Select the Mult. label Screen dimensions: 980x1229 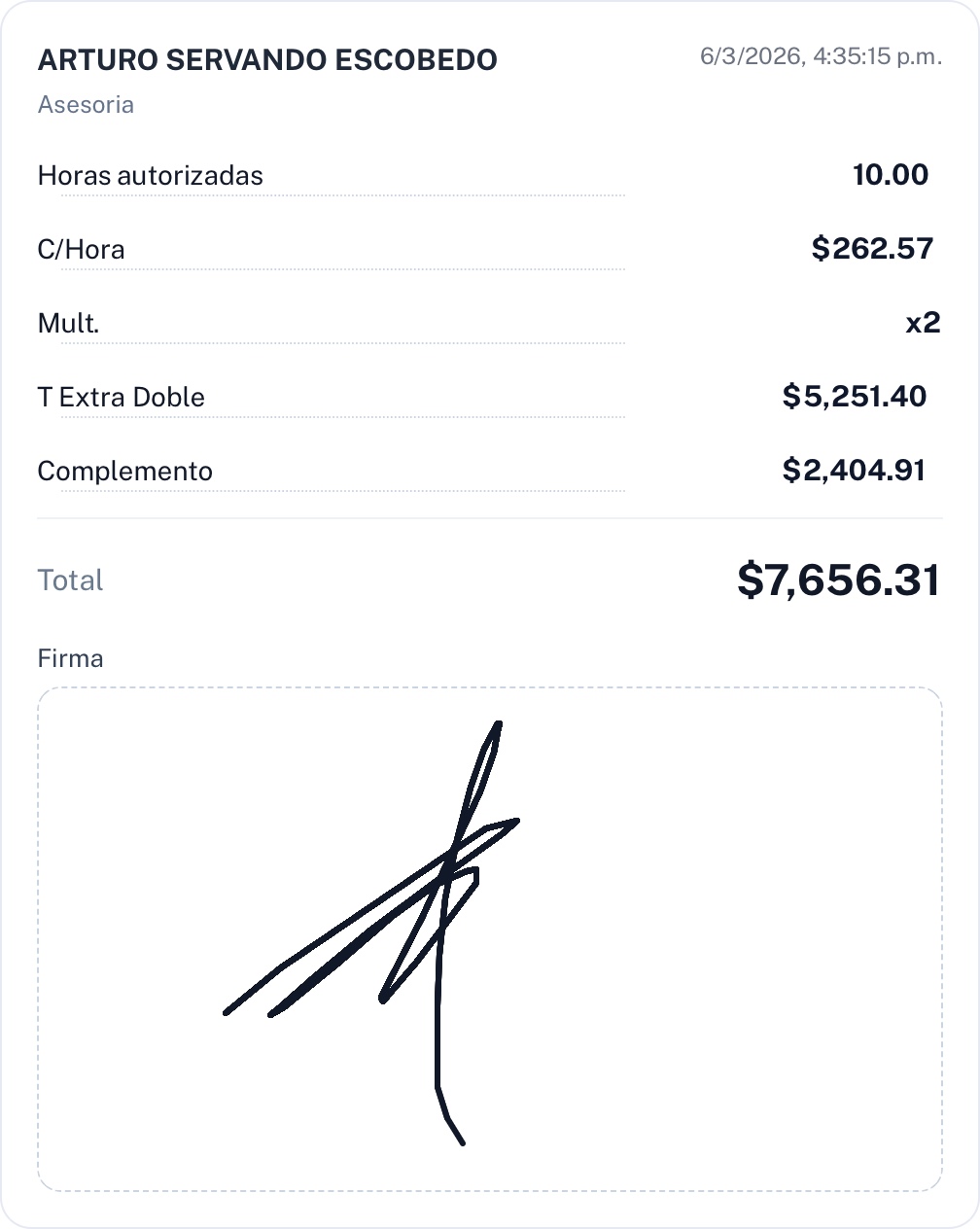(x=69, y=324)
